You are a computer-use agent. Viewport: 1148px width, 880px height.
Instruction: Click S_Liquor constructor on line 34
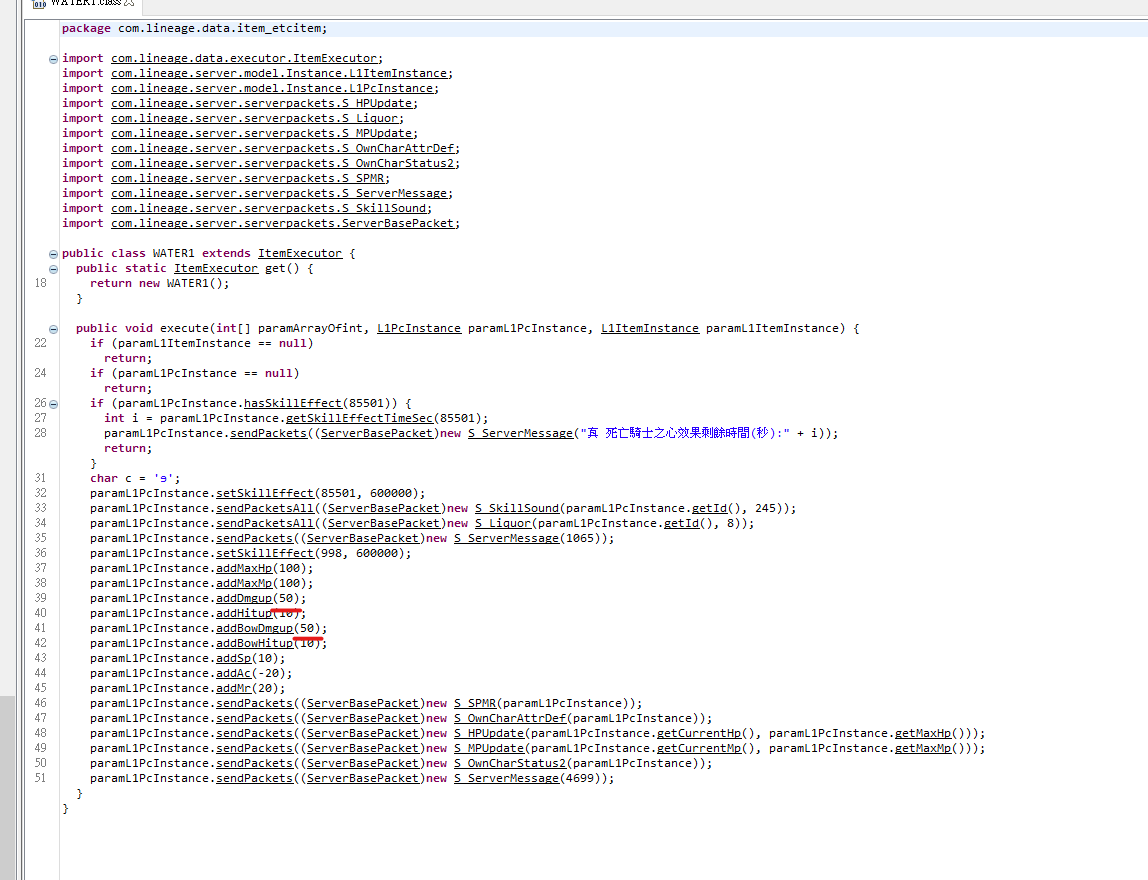503,523
